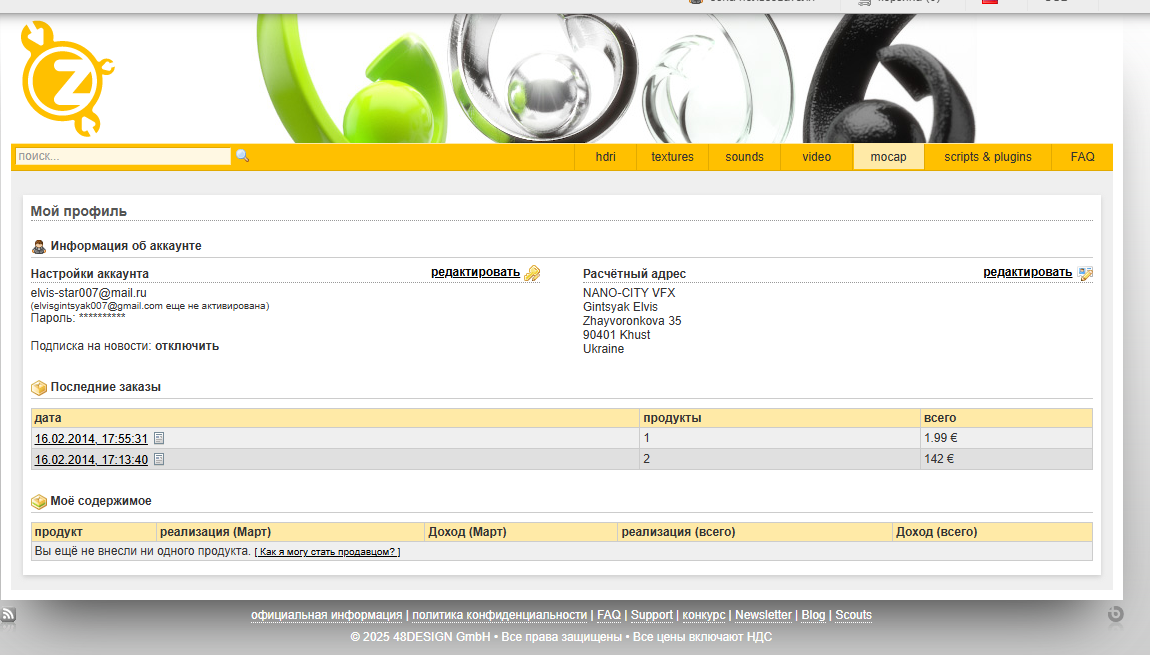The width and height of the screenshot is (1150, 655).
Task: Click the magnifier search icon
Action: pyautogui.click(x=242, y=156)
